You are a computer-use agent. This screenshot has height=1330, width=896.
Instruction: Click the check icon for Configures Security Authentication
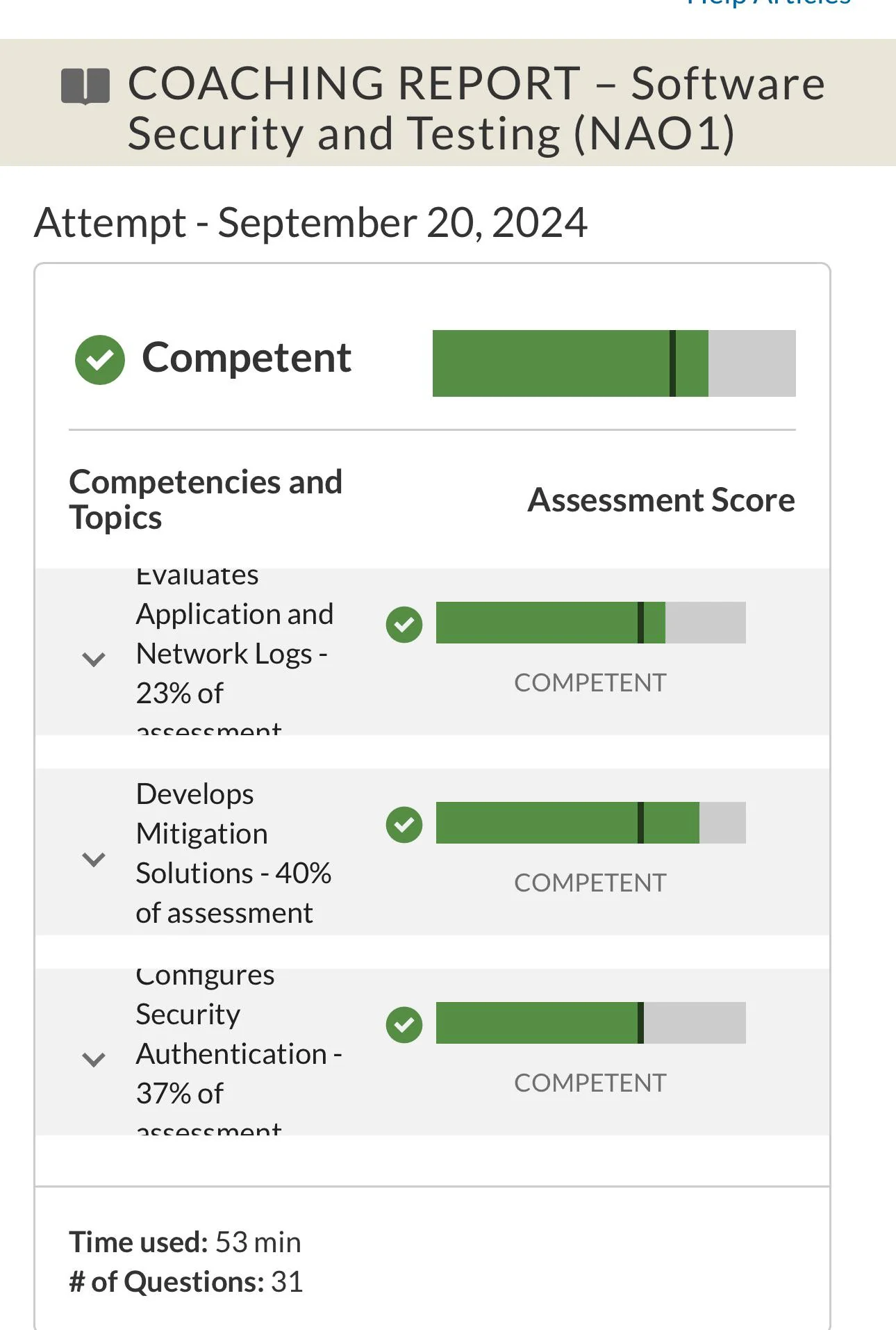(404, 1024)
